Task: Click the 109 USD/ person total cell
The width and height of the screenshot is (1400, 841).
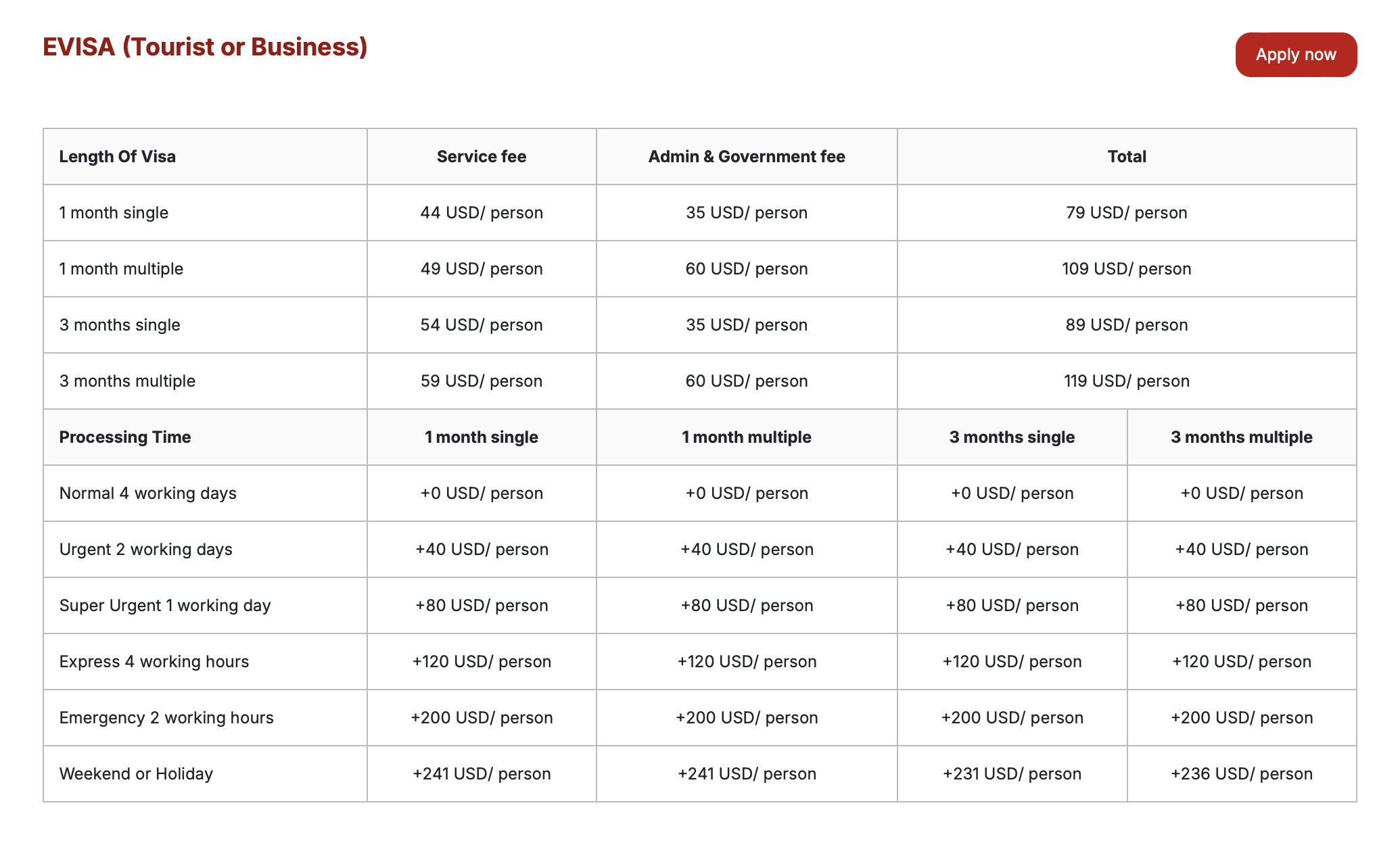Action: [x=1127, y=269]
